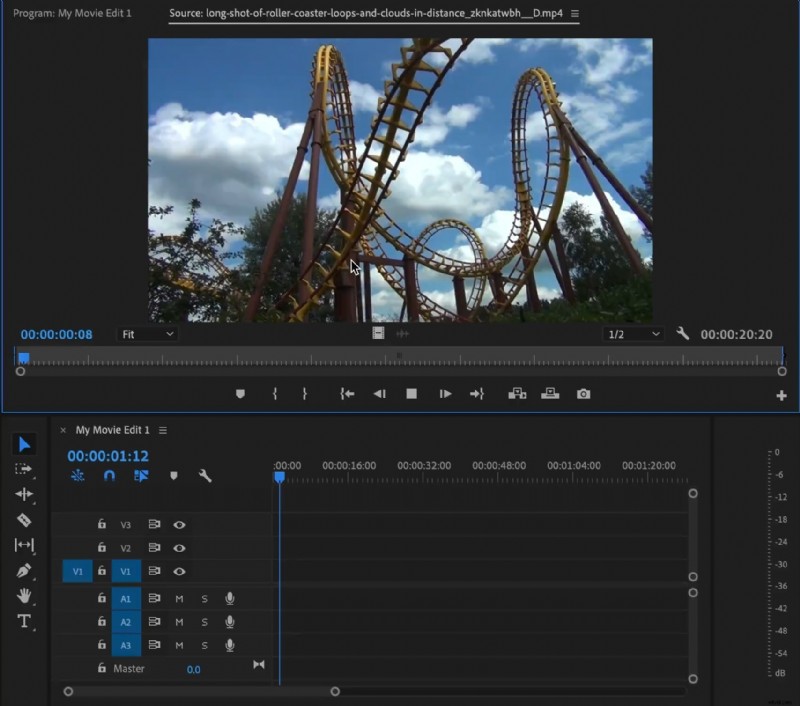Screen dimensions: 800x706
Task: Select the My Movie Edit 1 tab
Action: [113, 431]
